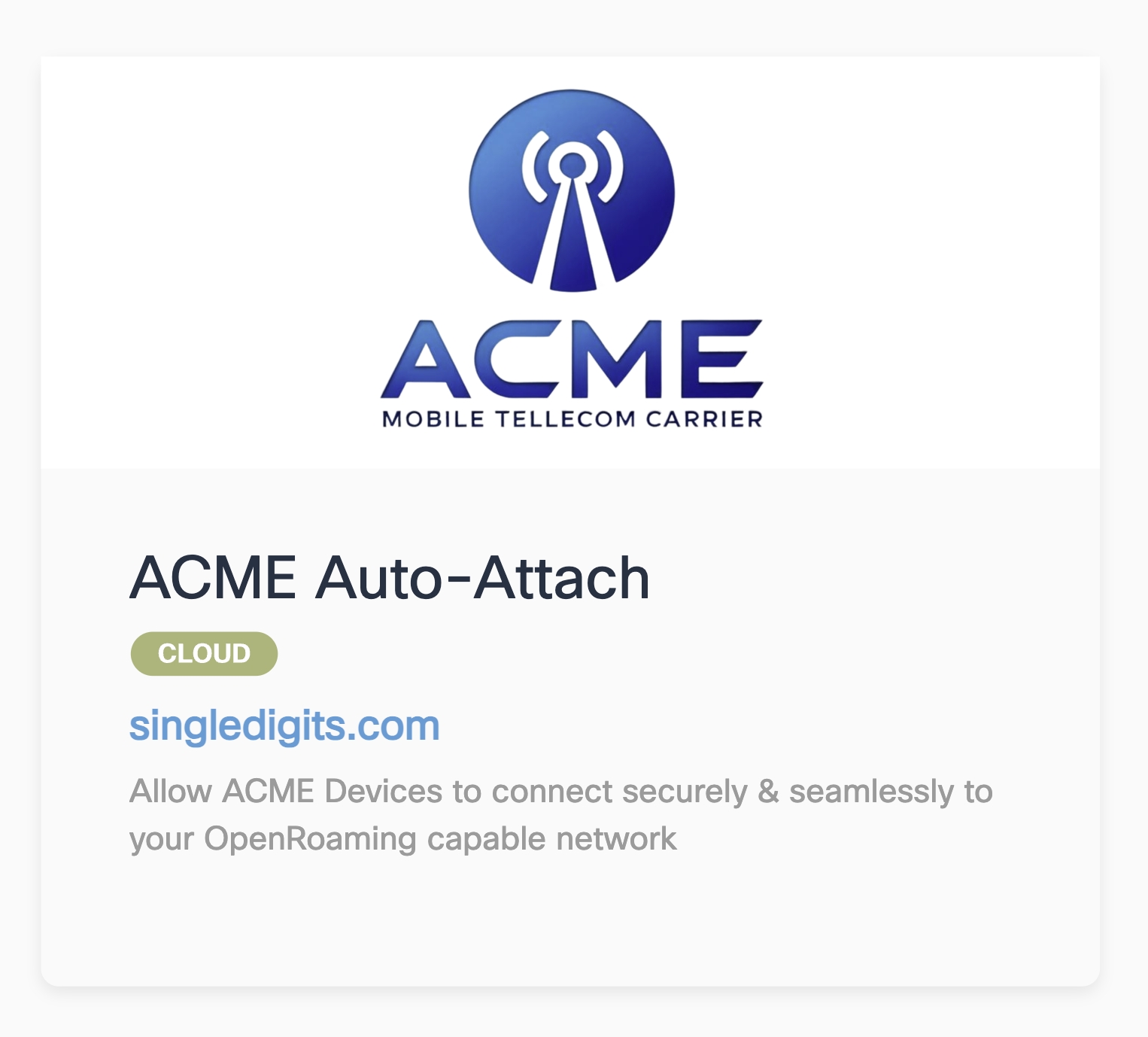Click the left signal wave arc in logo
Screen dimensions: 1148x1037
pos(536,167)
